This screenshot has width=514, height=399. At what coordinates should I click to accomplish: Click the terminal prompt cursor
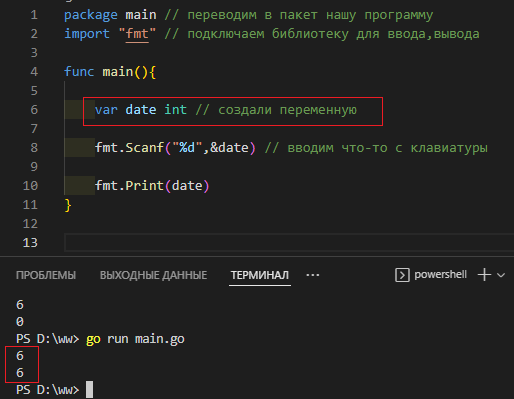point(89,389)
